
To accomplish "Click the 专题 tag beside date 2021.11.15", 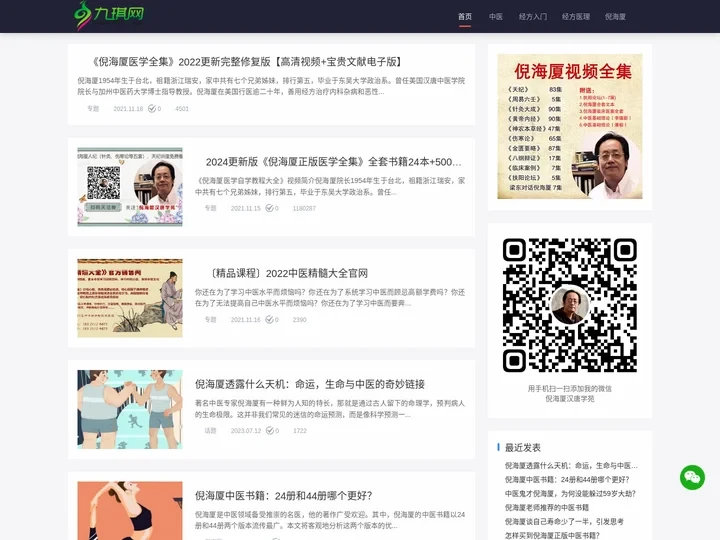I will pyautogui.click(x=211, y=208).
